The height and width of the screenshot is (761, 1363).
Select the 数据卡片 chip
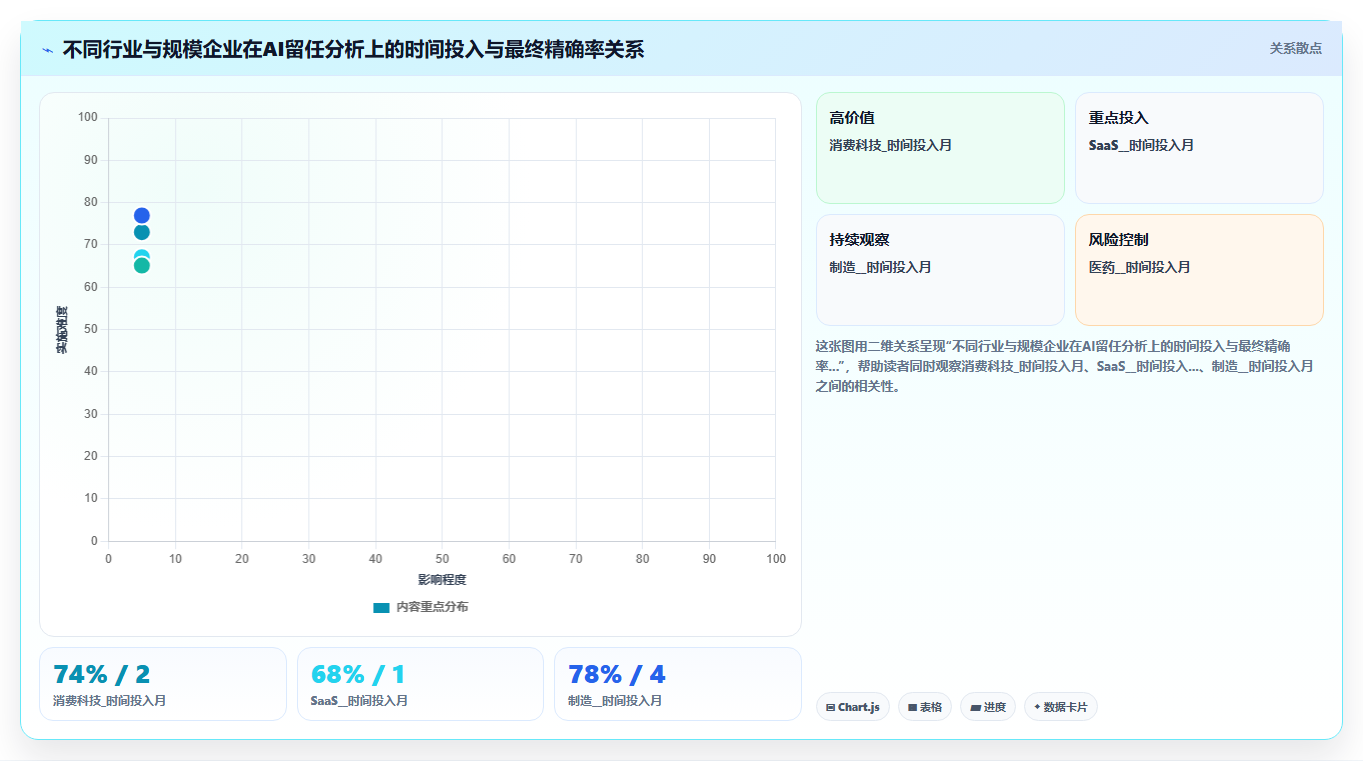click(1061, 707)
